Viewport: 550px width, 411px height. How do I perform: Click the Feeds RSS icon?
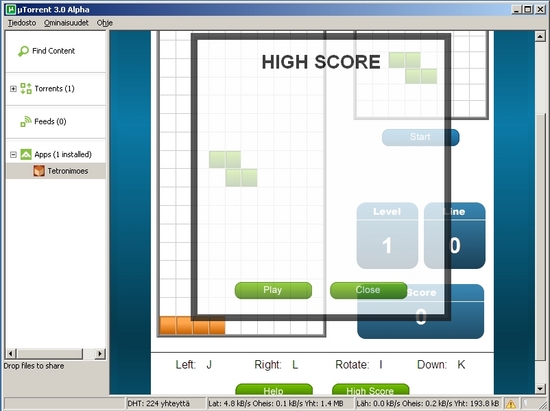(26, 121)
